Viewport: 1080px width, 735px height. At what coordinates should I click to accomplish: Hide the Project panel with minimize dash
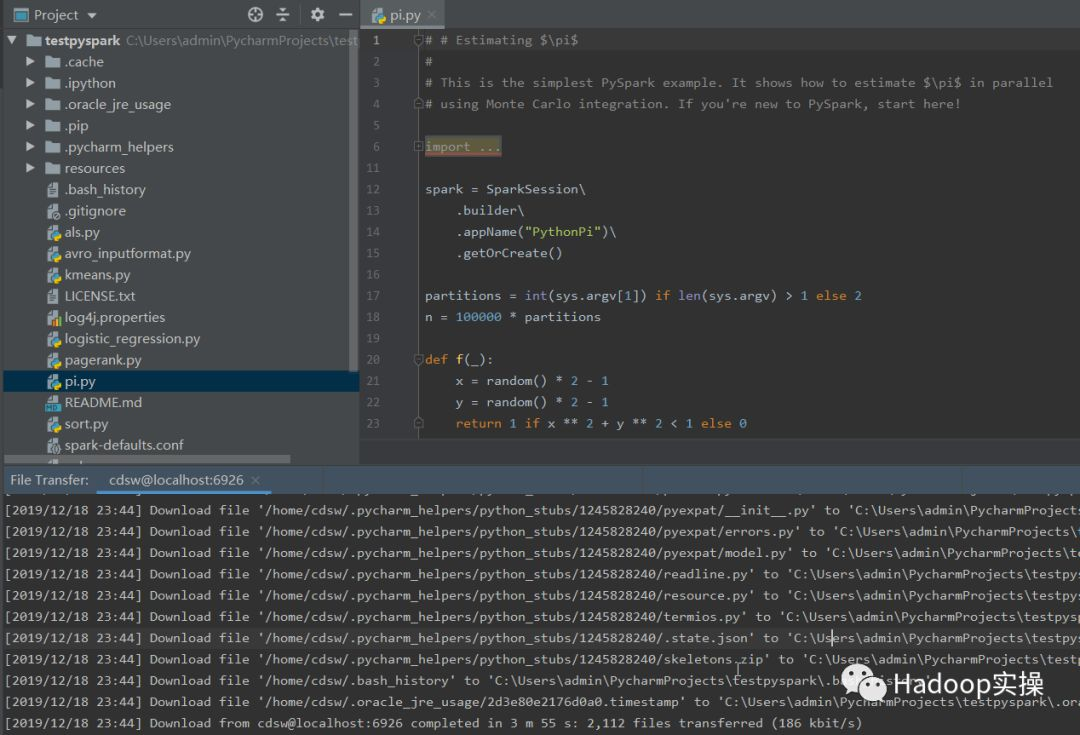coord(345,15)
